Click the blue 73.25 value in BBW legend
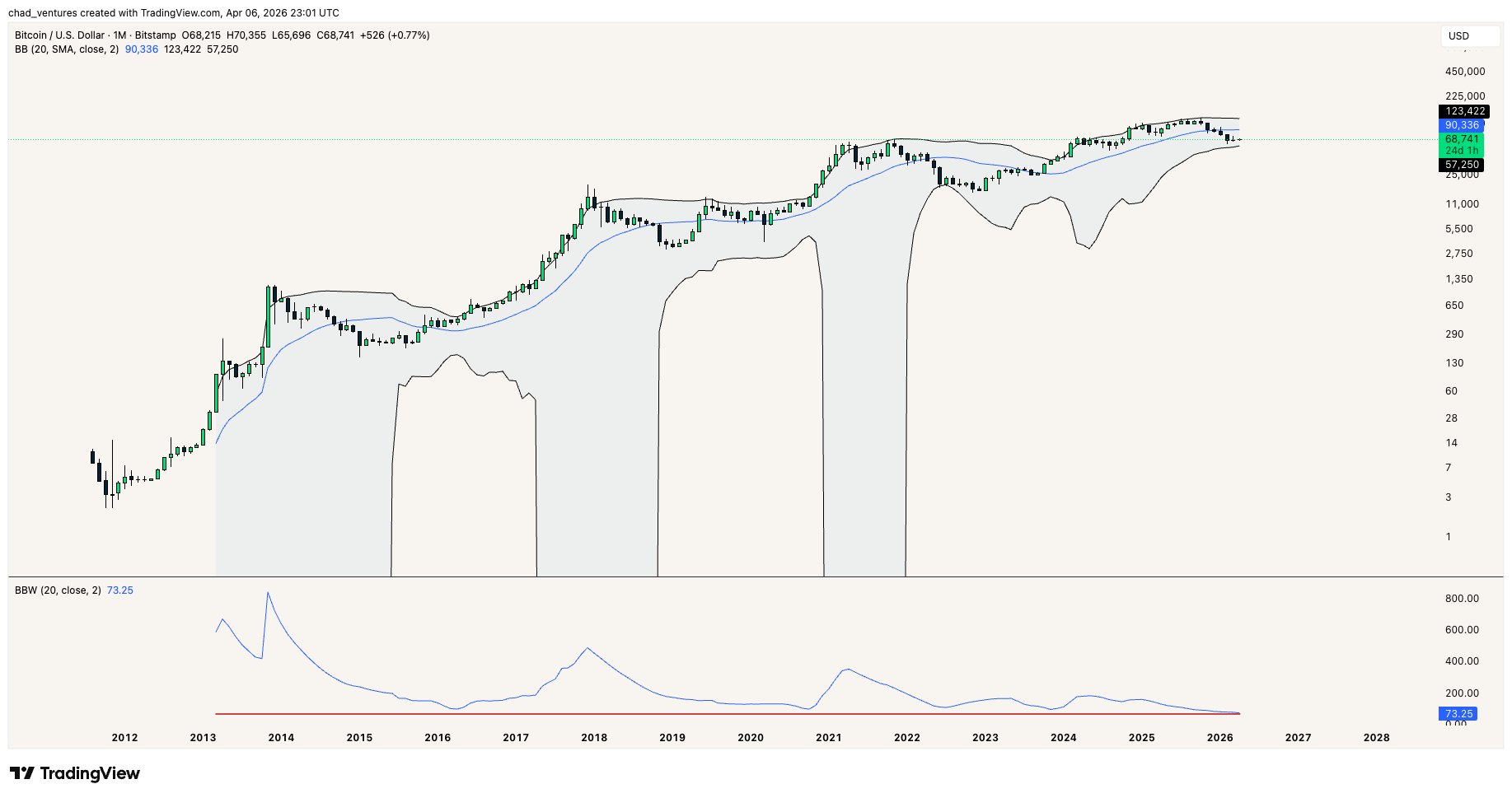 (120, 590)
